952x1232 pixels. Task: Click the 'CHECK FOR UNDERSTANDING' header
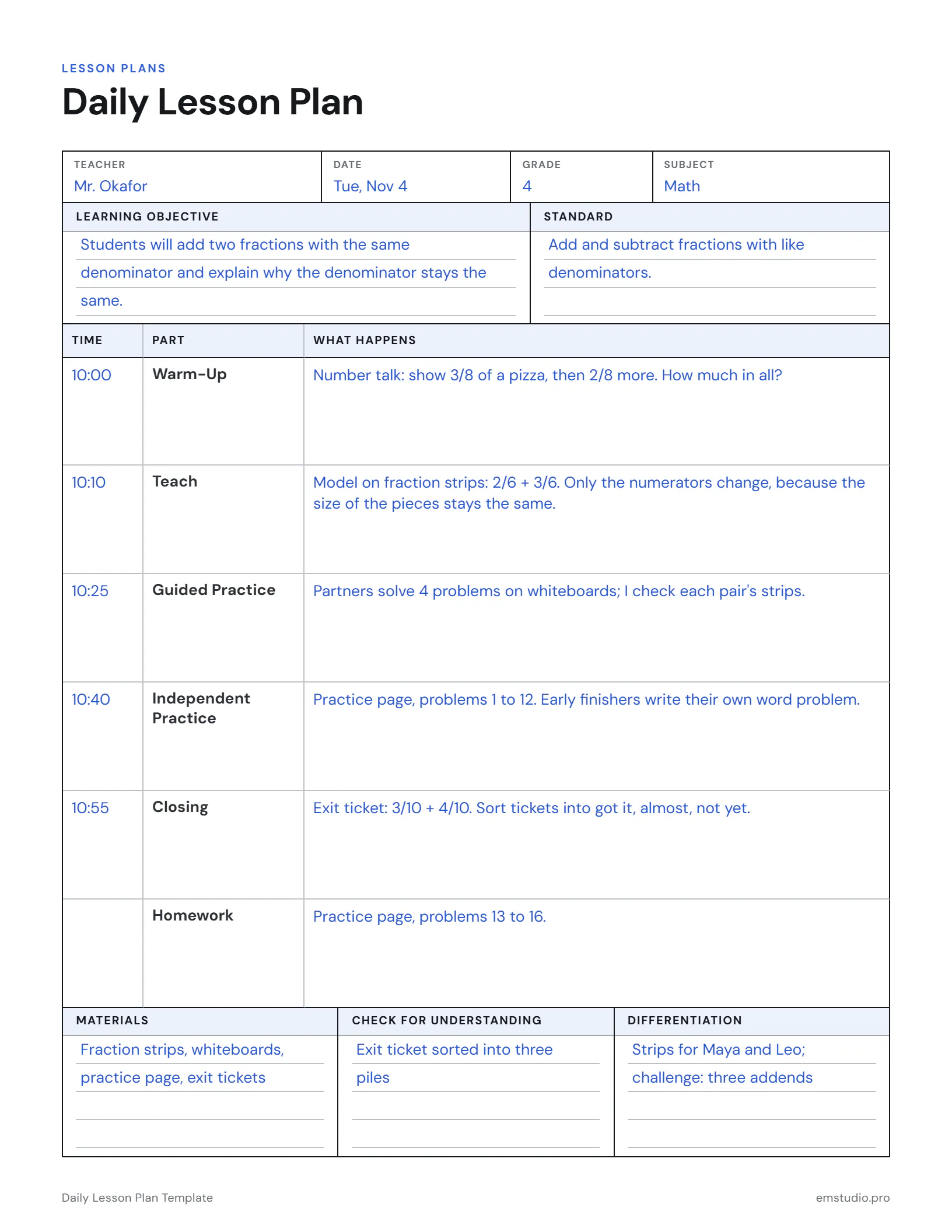click(x=447, y=1020)
